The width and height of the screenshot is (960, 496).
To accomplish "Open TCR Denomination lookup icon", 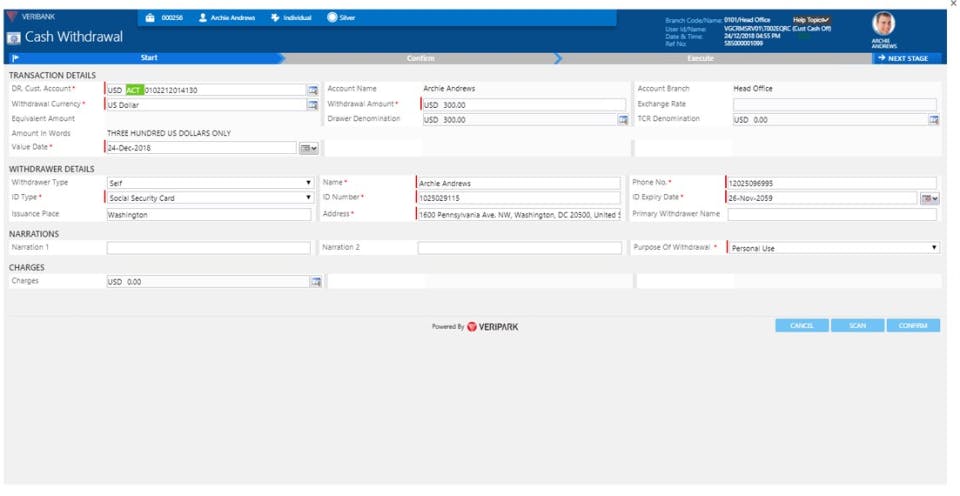I will point(933,120).
